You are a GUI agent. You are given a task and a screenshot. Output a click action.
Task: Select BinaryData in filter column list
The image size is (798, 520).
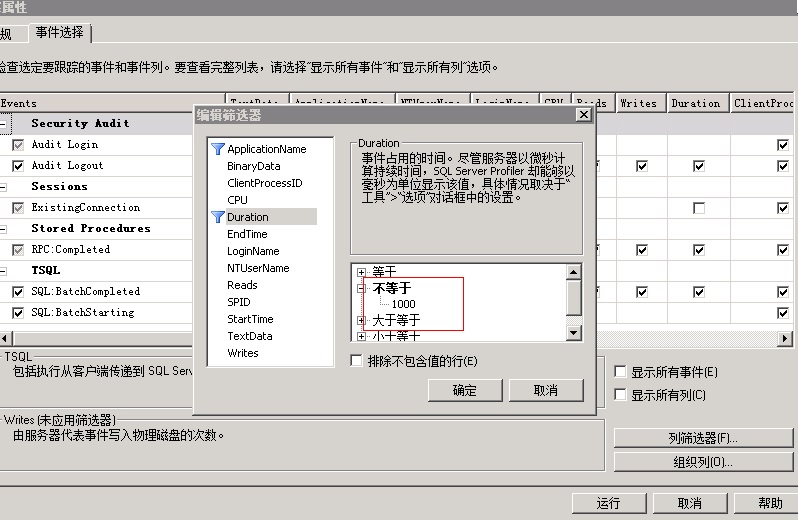pos(253,166)
